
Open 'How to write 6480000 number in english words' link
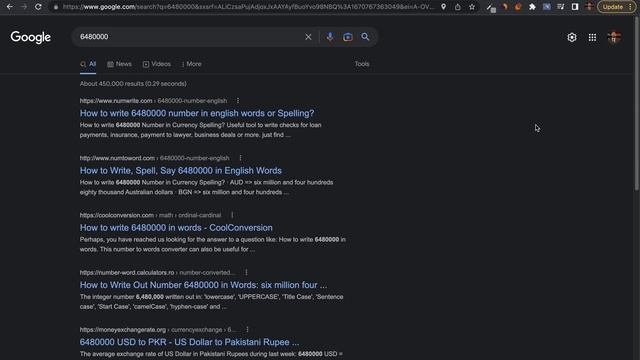coord(197,113)
